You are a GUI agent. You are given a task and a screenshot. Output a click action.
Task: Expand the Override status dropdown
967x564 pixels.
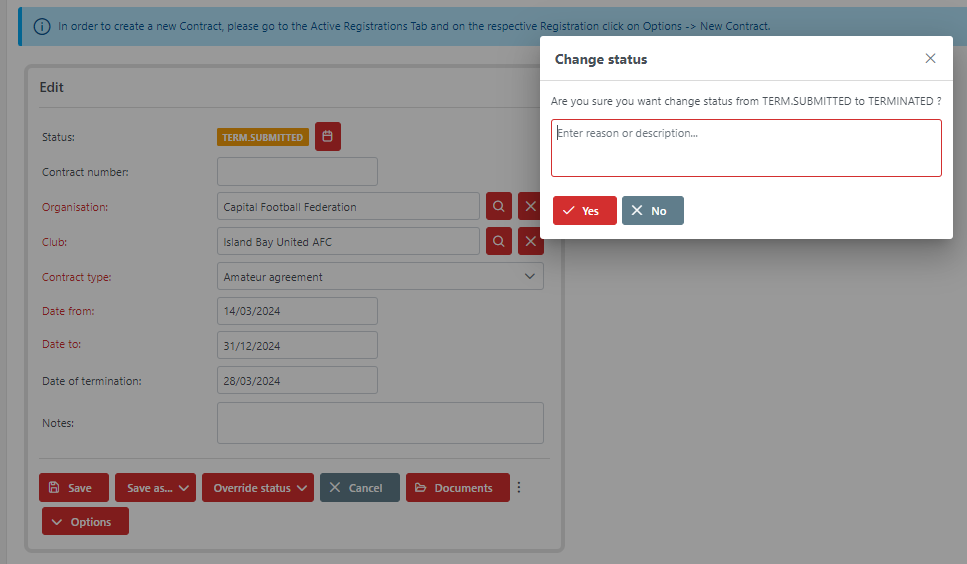coord(258,488)
